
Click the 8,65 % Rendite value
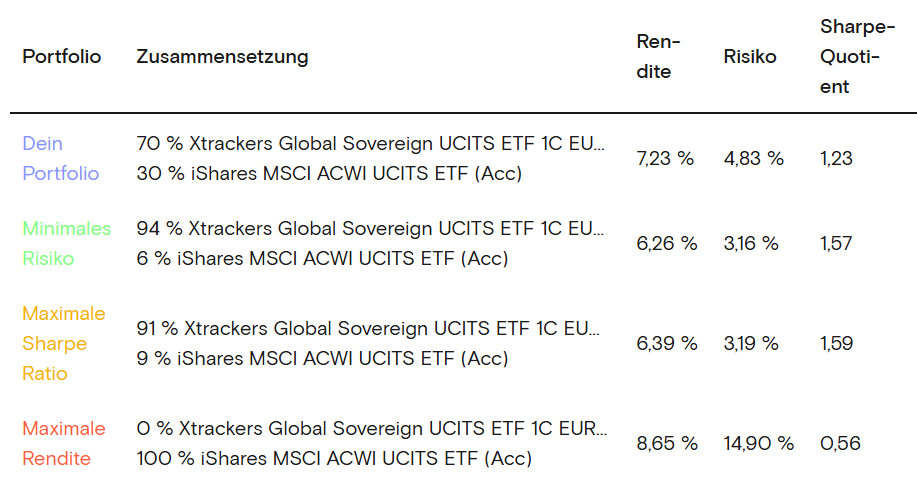coord(666,443)
